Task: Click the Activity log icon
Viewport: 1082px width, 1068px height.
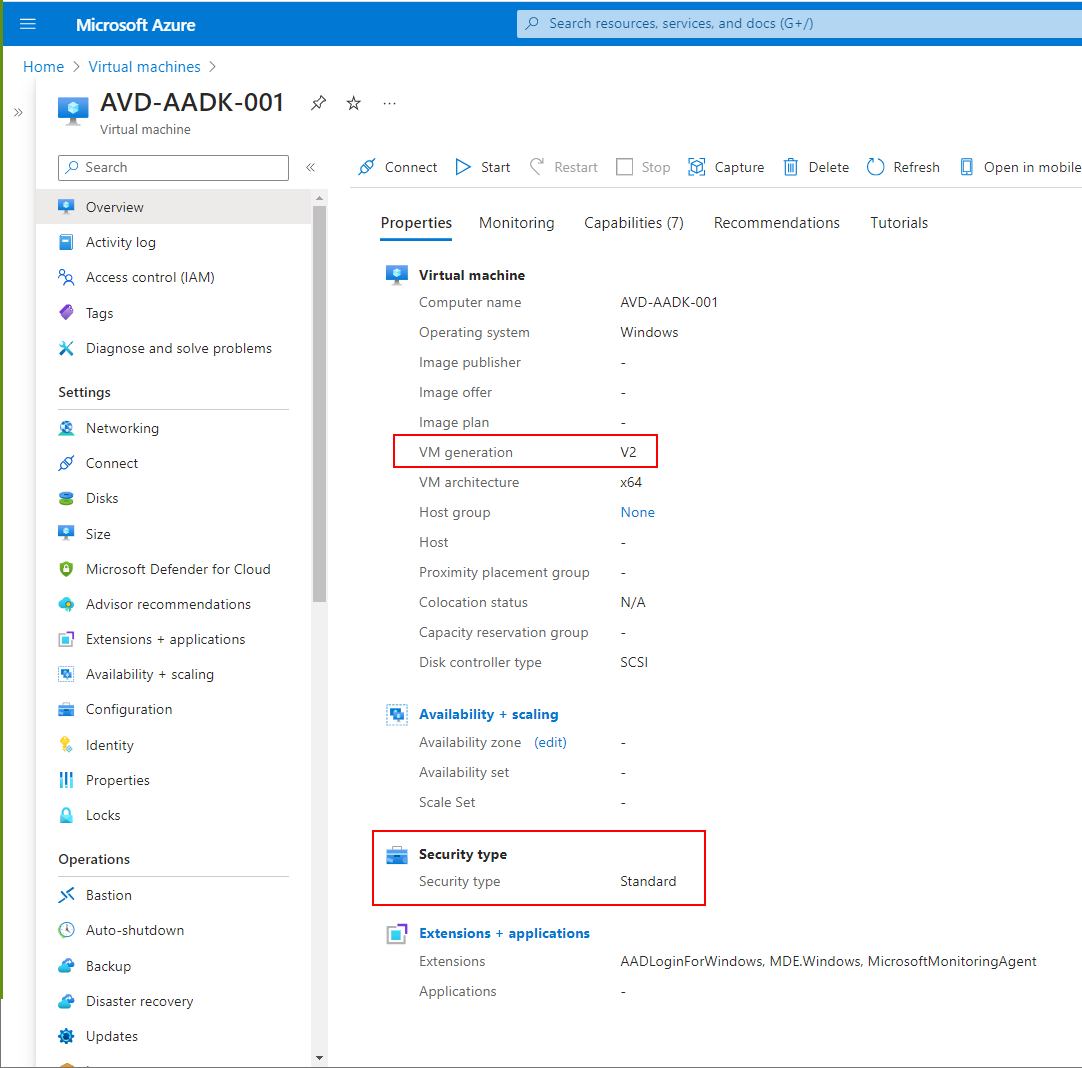Action: (x=66, y=242)
